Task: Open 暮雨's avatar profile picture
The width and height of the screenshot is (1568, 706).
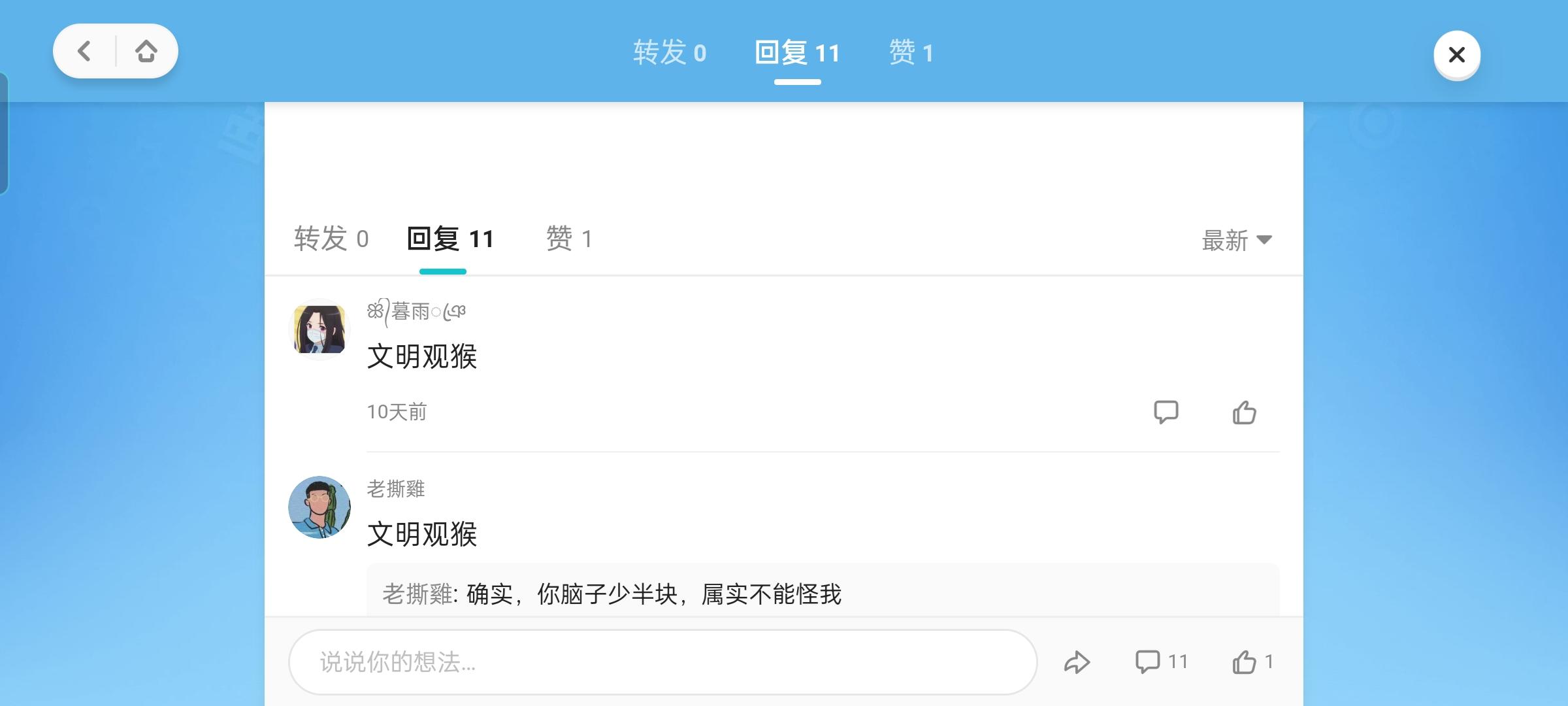Action: click(319, 329)
